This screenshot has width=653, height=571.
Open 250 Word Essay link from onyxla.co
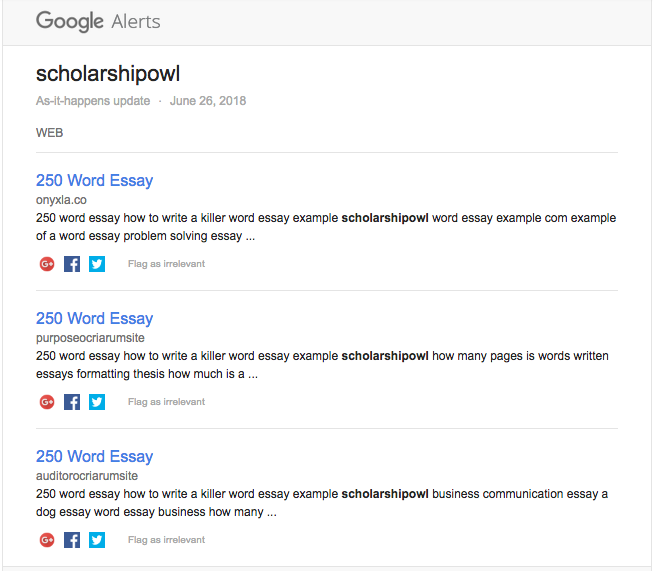coord(95,181)
